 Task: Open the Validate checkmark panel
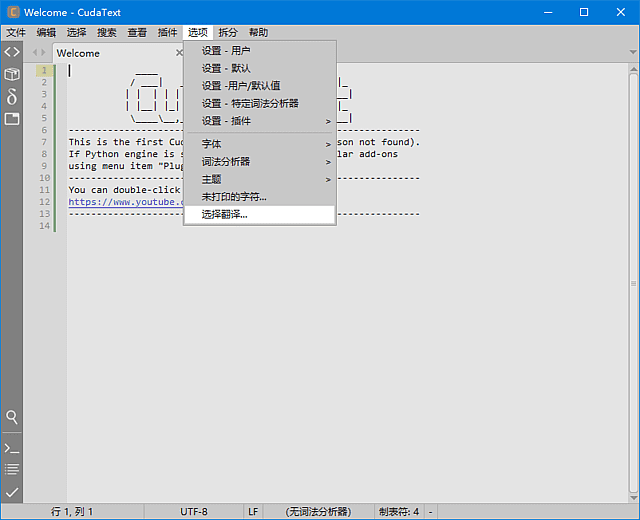click(11, 492)
